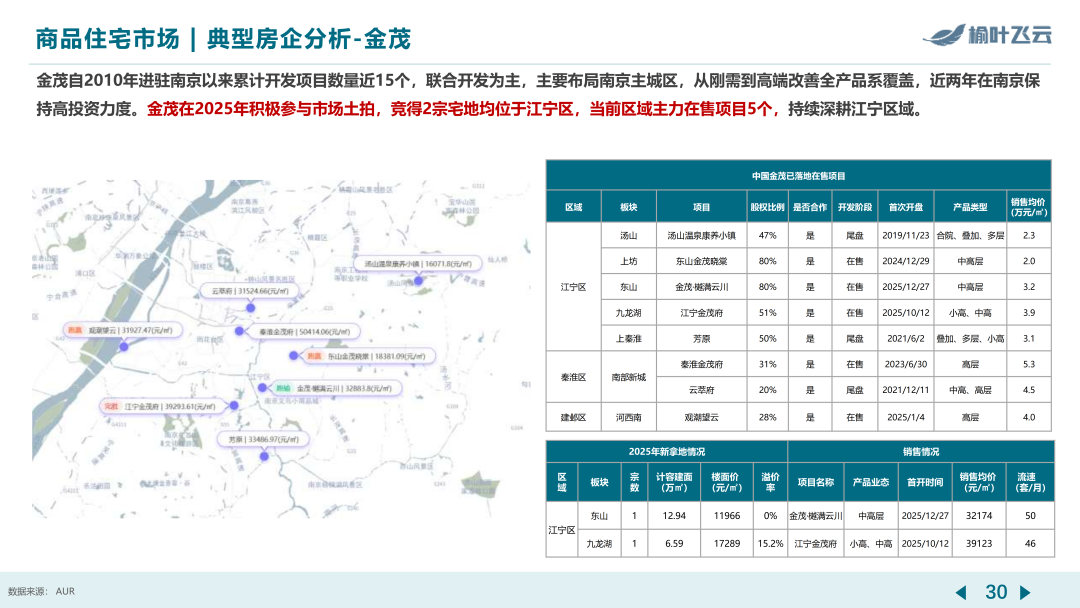Click the 47% equity cell
The image size is (1080, 608).
(x=767, y=235)
